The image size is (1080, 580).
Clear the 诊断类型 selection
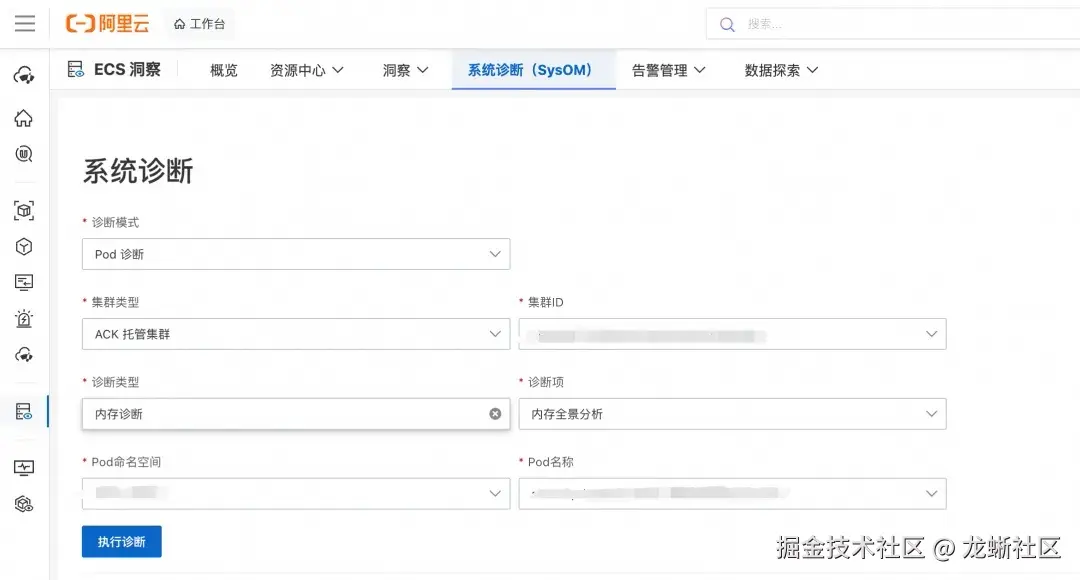[495, 414]
